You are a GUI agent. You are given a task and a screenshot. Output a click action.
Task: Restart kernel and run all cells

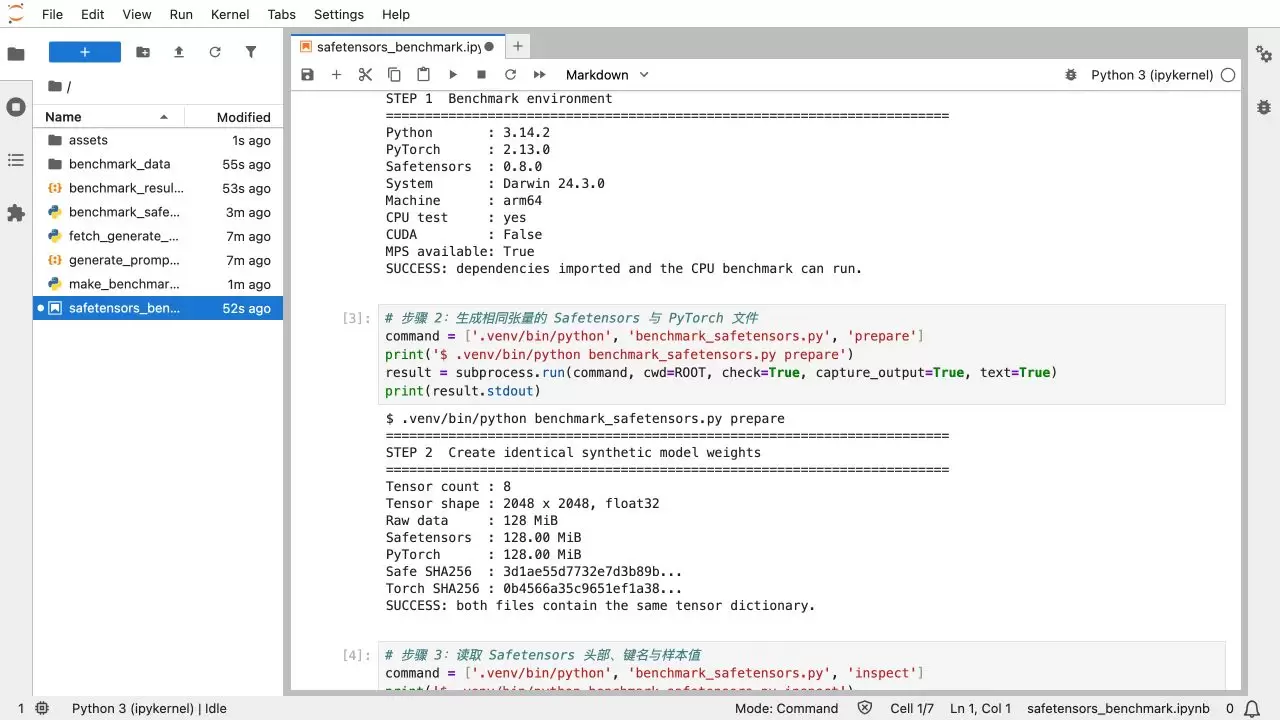pyautogui.click(x=539, y=75)
